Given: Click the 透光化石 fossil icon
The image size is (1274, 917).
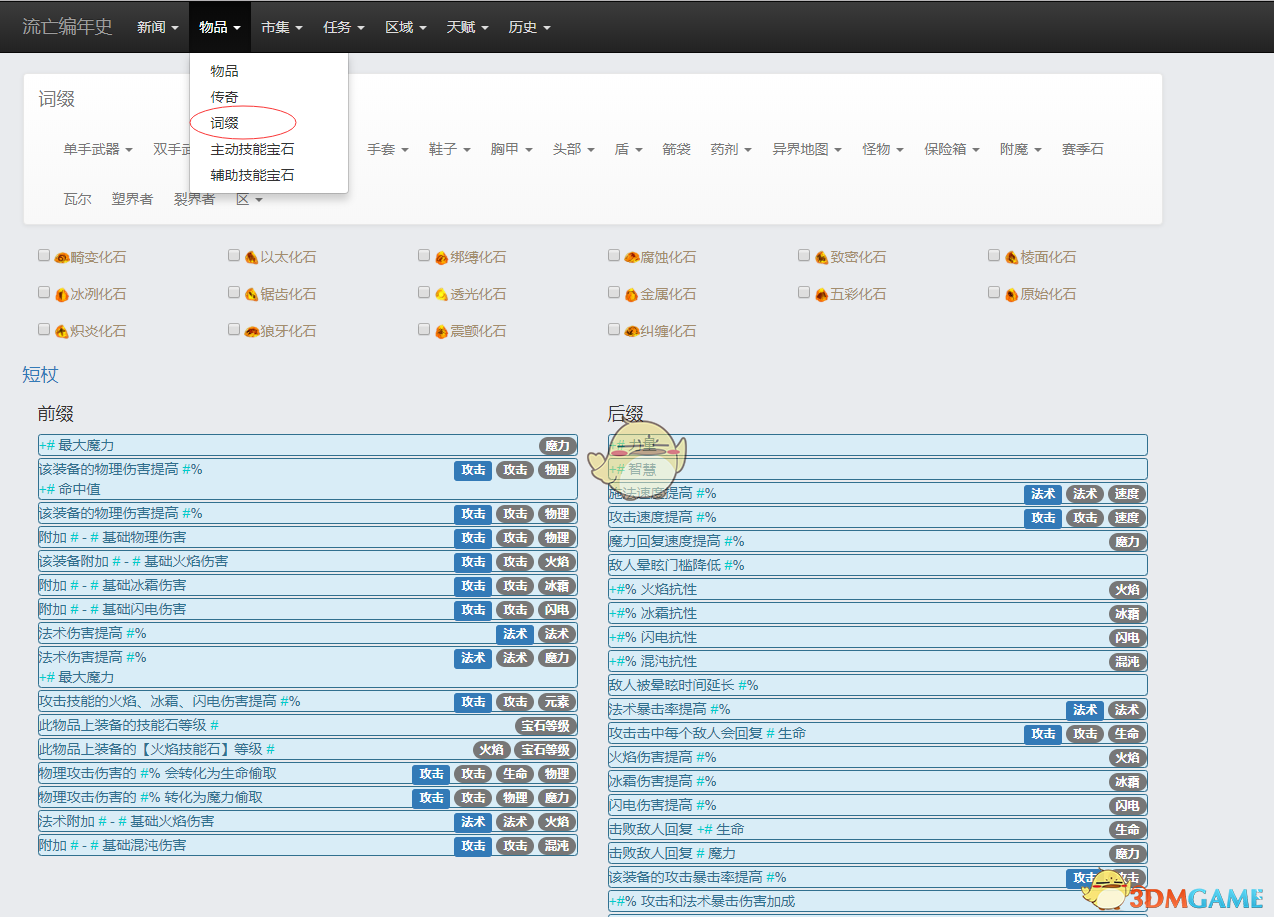Looking at the screenshot, I should (x=442, y=294).
